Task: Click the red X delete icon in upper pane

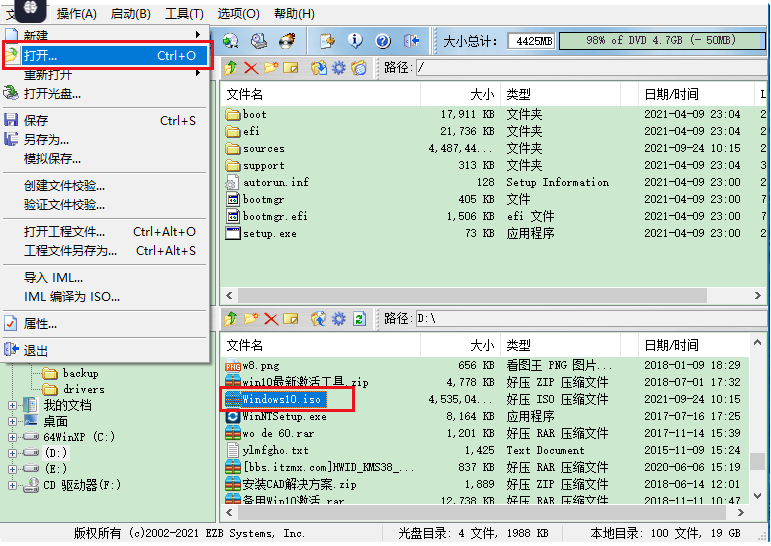Action: pyautogui.click(x=251, y=68)
